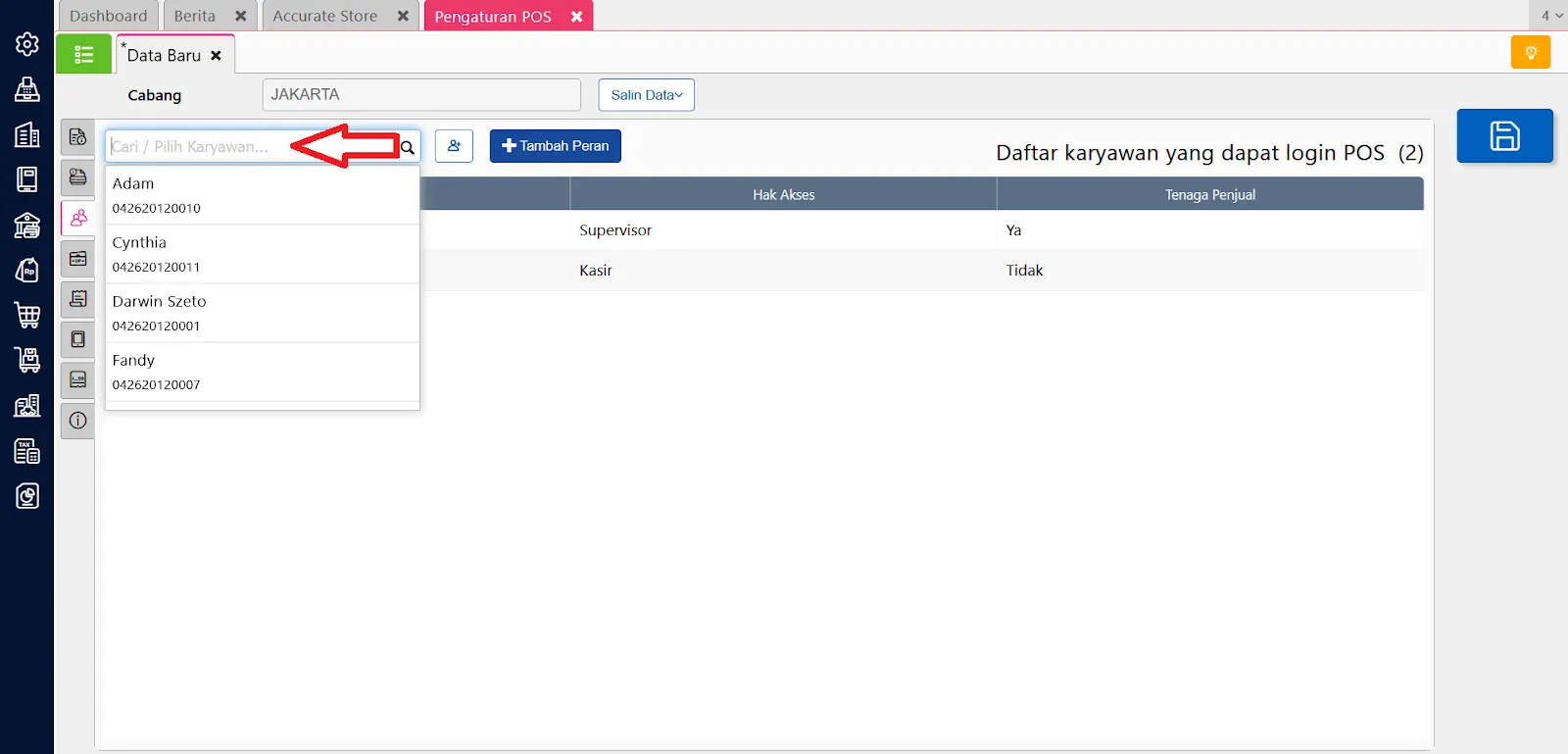Switch to the Dashboard tab
1568x754 pixels.
(x=109, y=16)
